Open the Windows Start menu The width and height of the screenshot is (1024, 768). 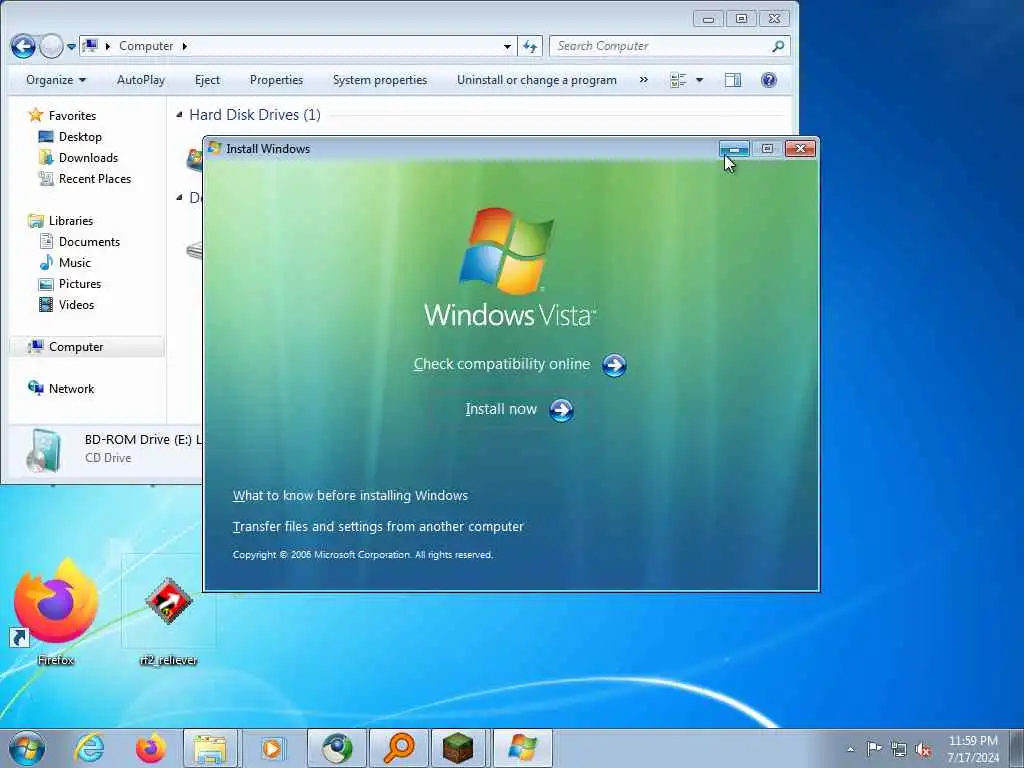click(27, 748)
